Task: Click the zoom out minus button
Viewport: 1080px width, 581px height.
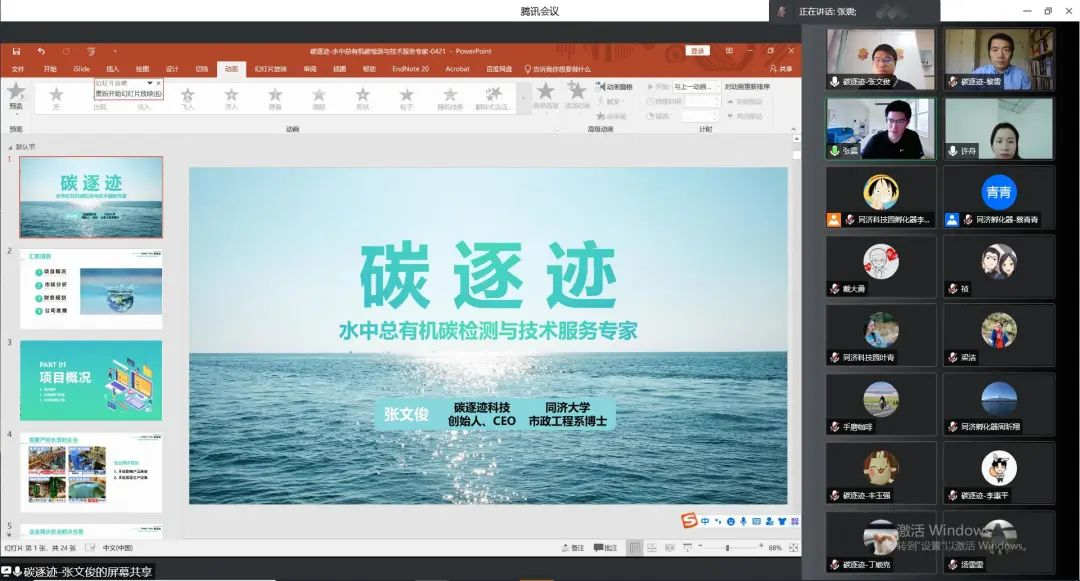Action: (x=700, y=547)
